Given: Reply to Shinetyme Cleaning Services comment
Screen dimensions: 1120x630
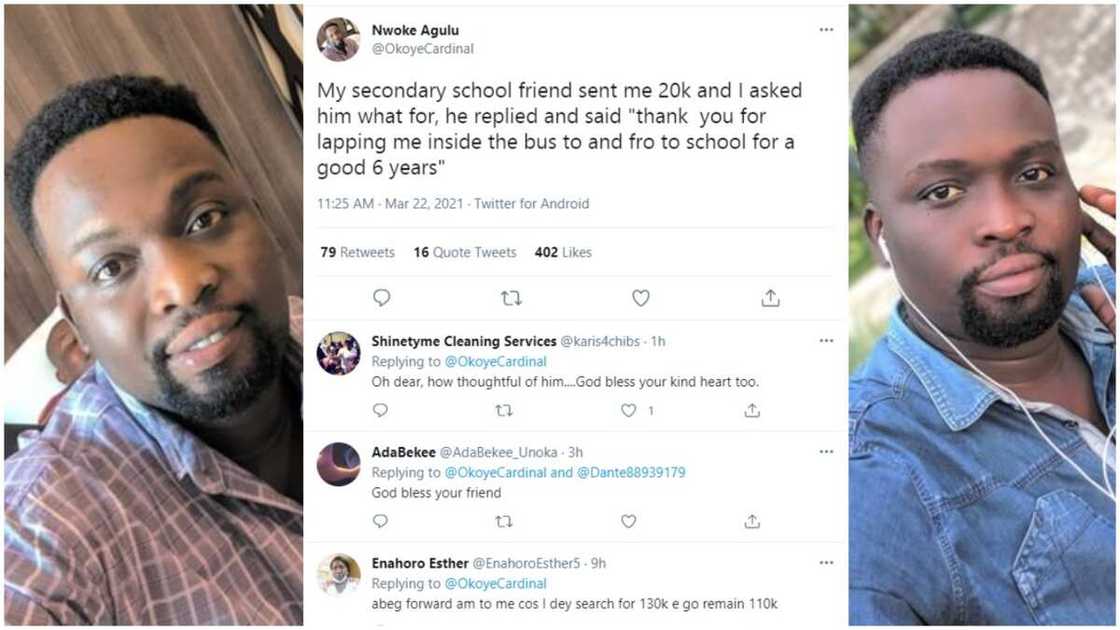Looking at the screenshot, I should 380,410.
